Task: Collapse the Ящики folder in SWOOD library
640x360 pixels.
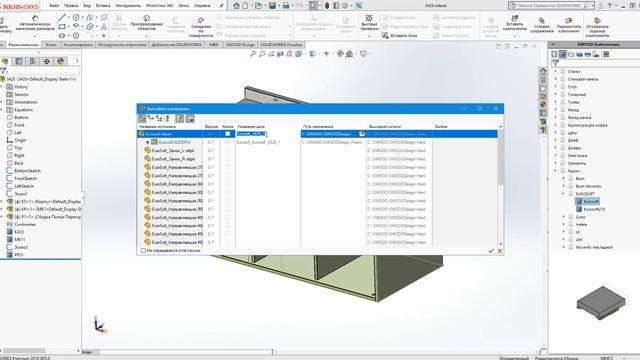Action: (x=556, y=171)
